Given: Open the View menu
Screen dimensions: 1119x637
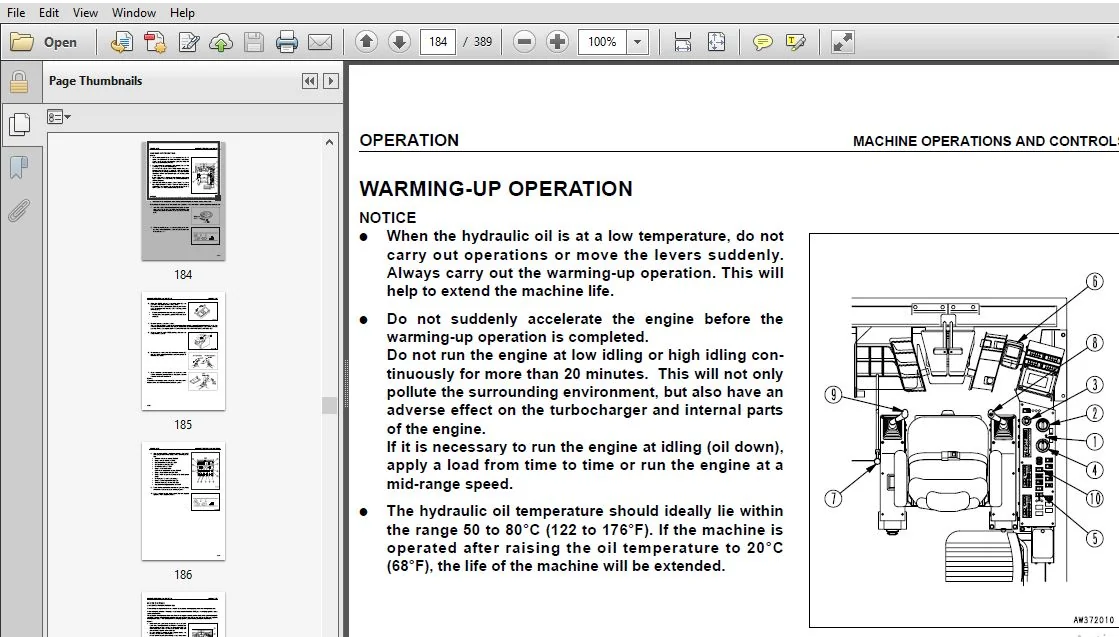Looking at the screenshot, I should point(85,13).
